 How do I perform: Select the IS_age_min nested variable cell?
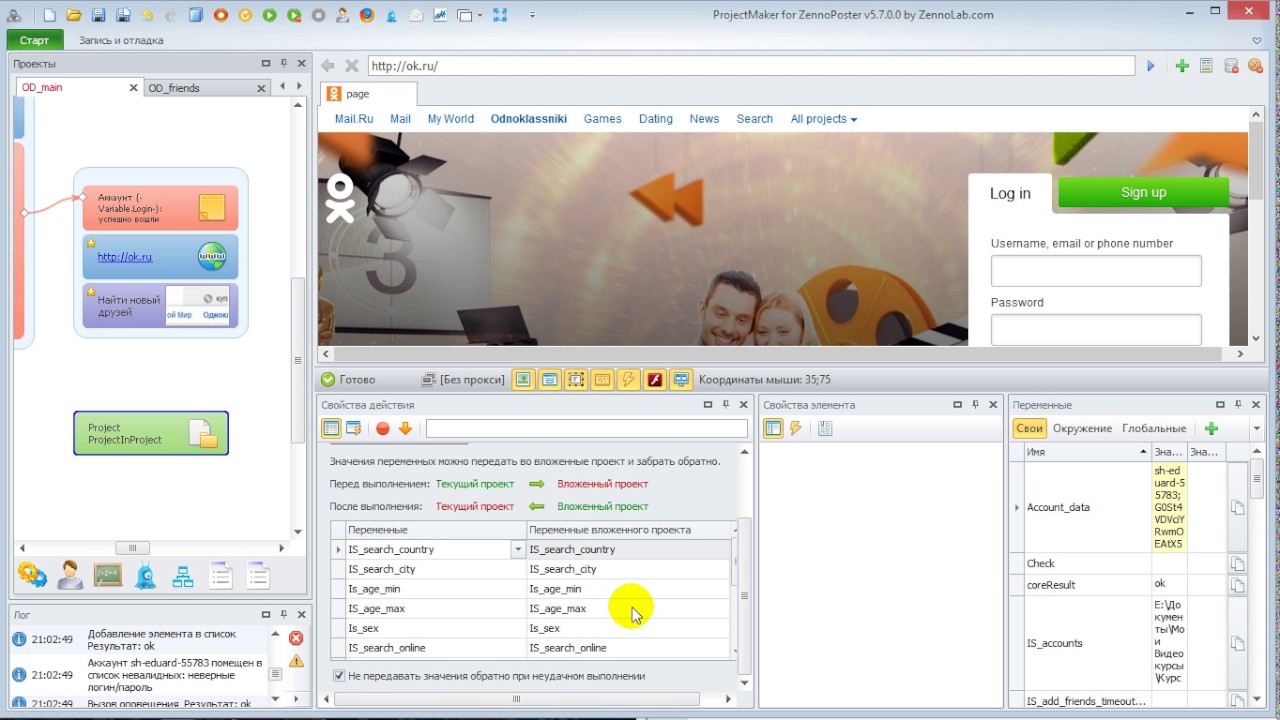pyautogui.click(x=628, y=589)
